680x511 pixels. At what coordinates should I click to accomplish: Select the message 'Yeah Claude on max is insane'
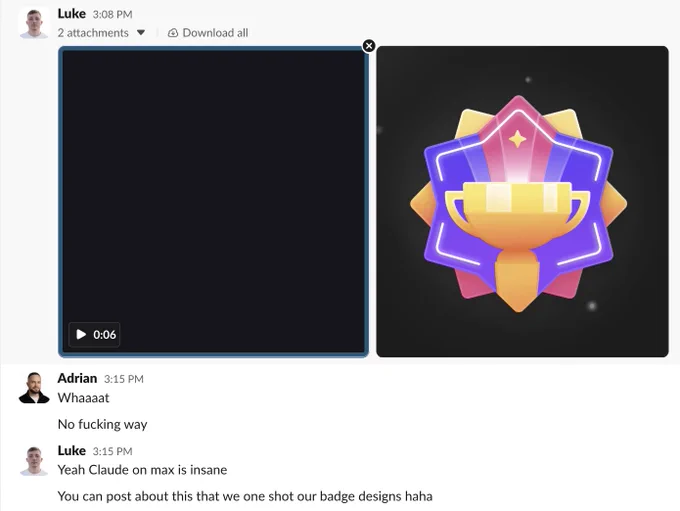tap(142, 470)
